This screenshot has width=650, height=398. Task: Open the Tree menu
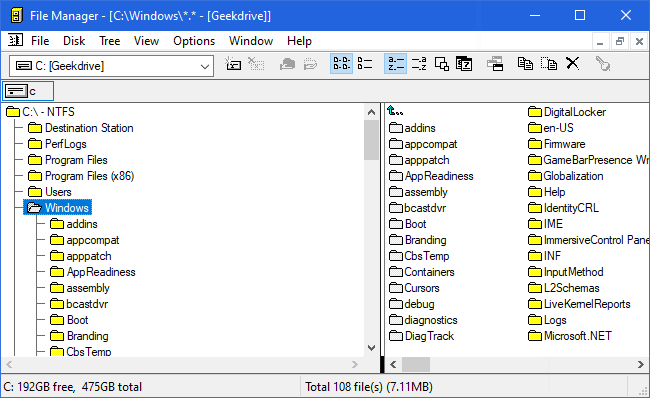pyautogui.click(x=109, y=41)
